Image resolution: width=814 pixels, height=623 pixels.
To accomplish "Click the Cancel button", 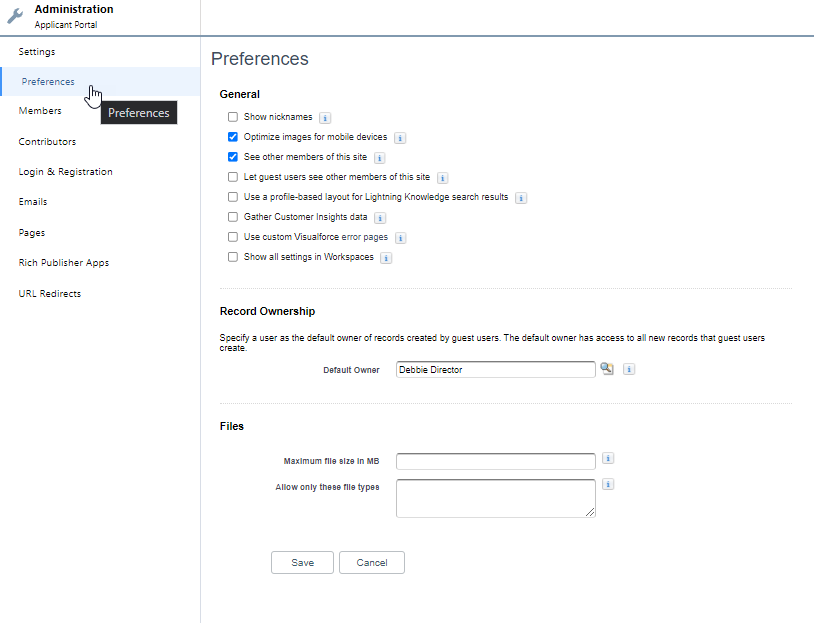I will pyautogui.click(x=371, y=563).
